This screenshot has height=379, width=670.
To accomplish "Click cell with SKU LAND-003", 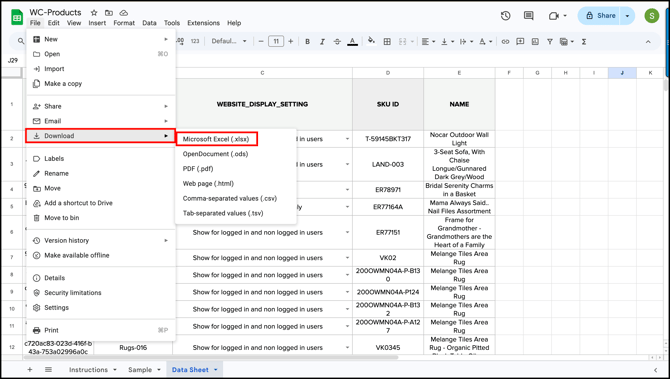I will coord(388,165).
